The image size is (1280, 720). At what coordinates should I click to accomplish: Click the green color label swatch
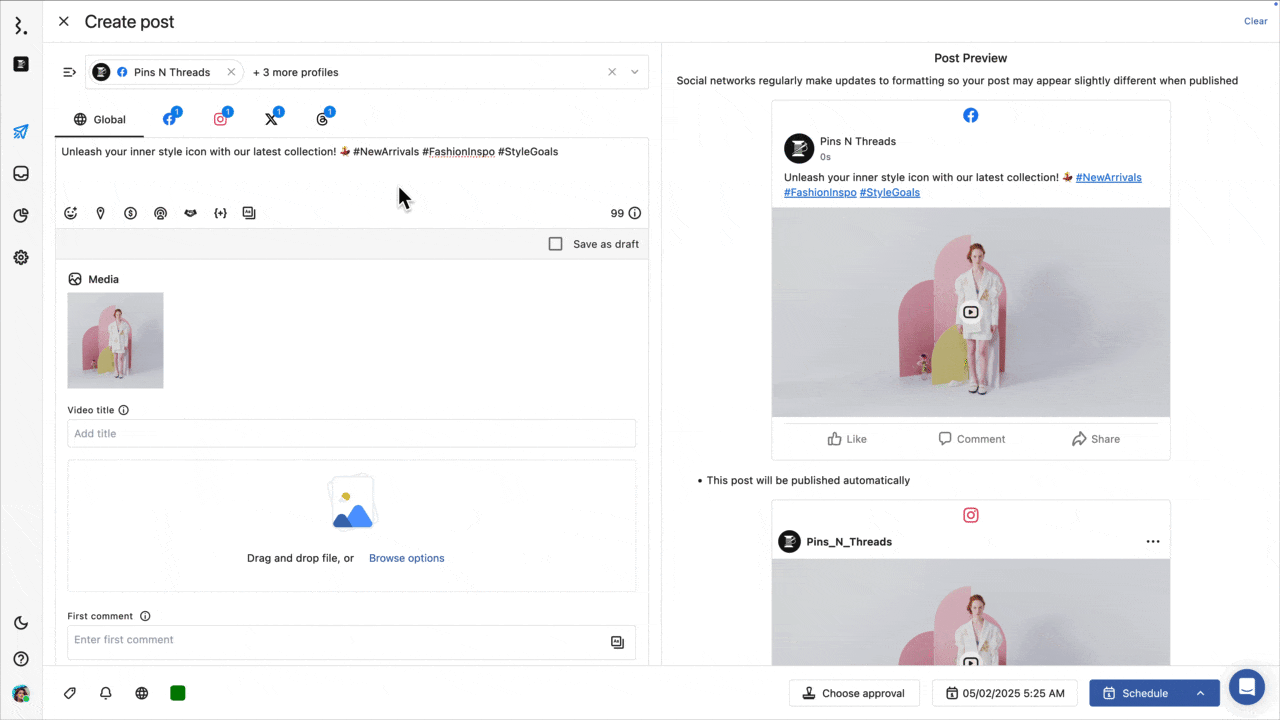[178, 693]
